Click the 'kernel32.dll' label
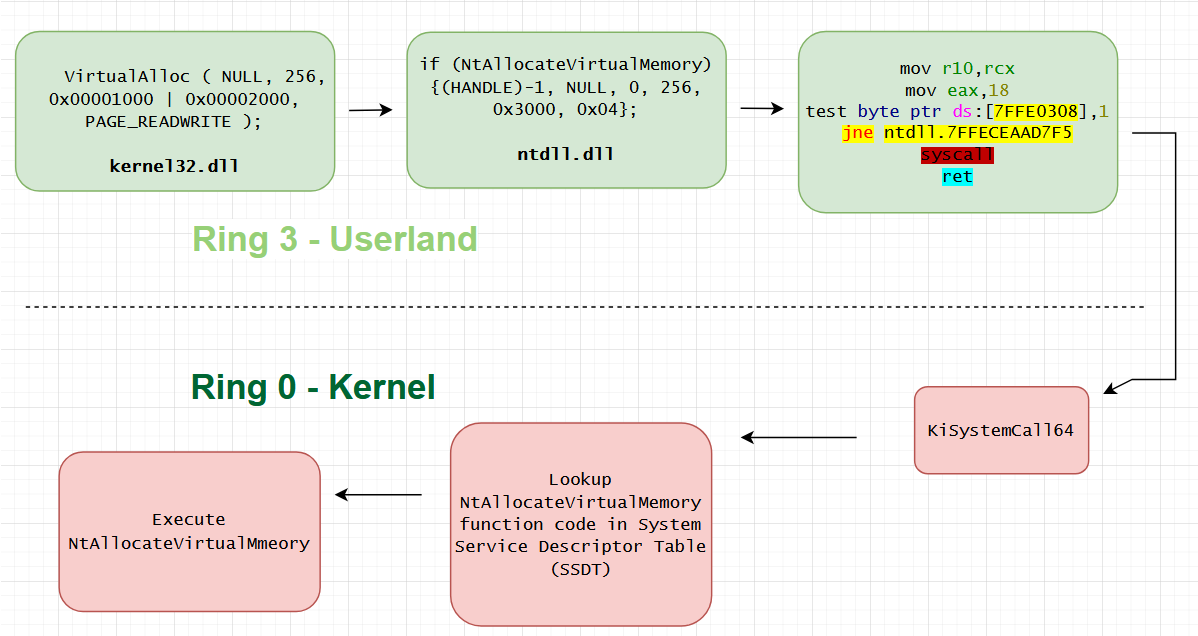This screenshot has height=636, width=1198. point(174,166)
